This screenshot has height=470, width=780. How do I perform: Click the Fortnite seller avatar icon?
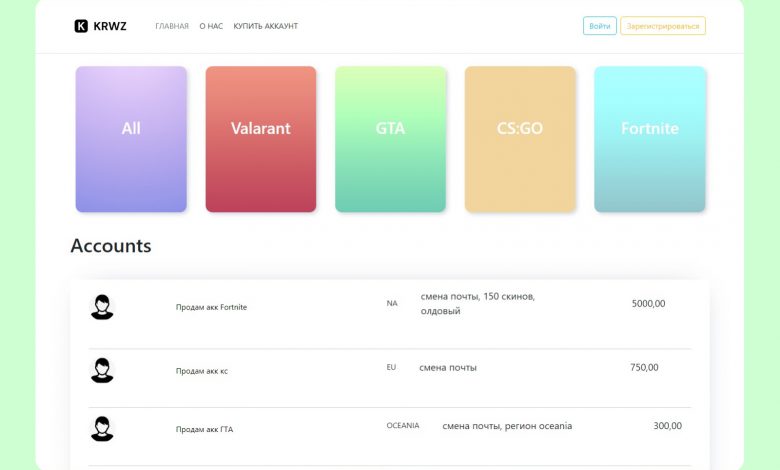102,307
